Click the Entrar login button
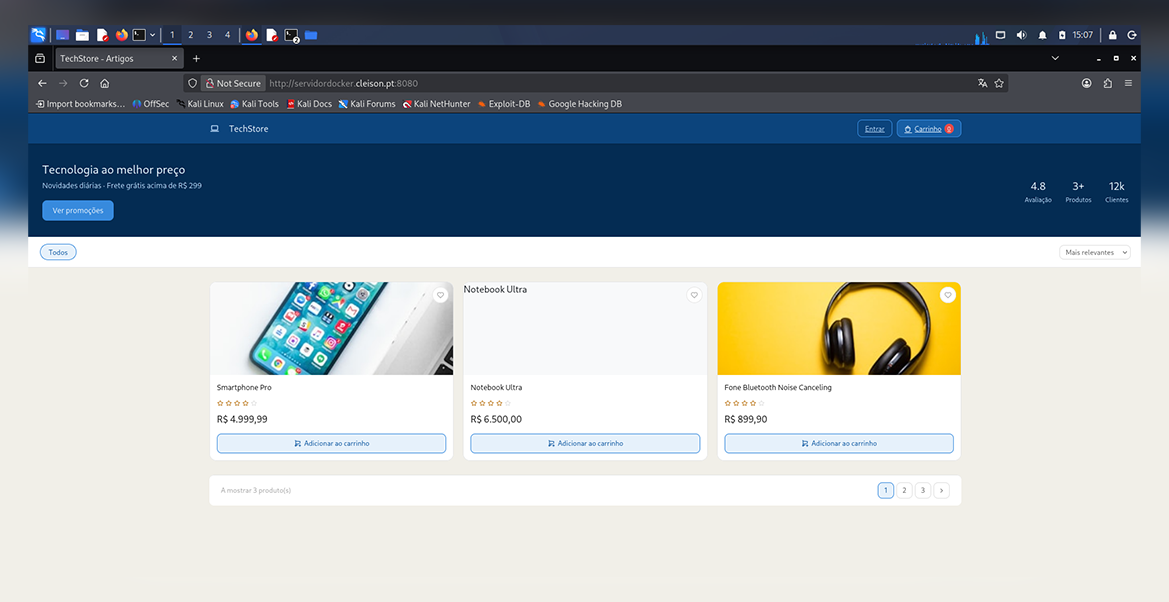Screen dimensions: 1169x602 (875, 129)
